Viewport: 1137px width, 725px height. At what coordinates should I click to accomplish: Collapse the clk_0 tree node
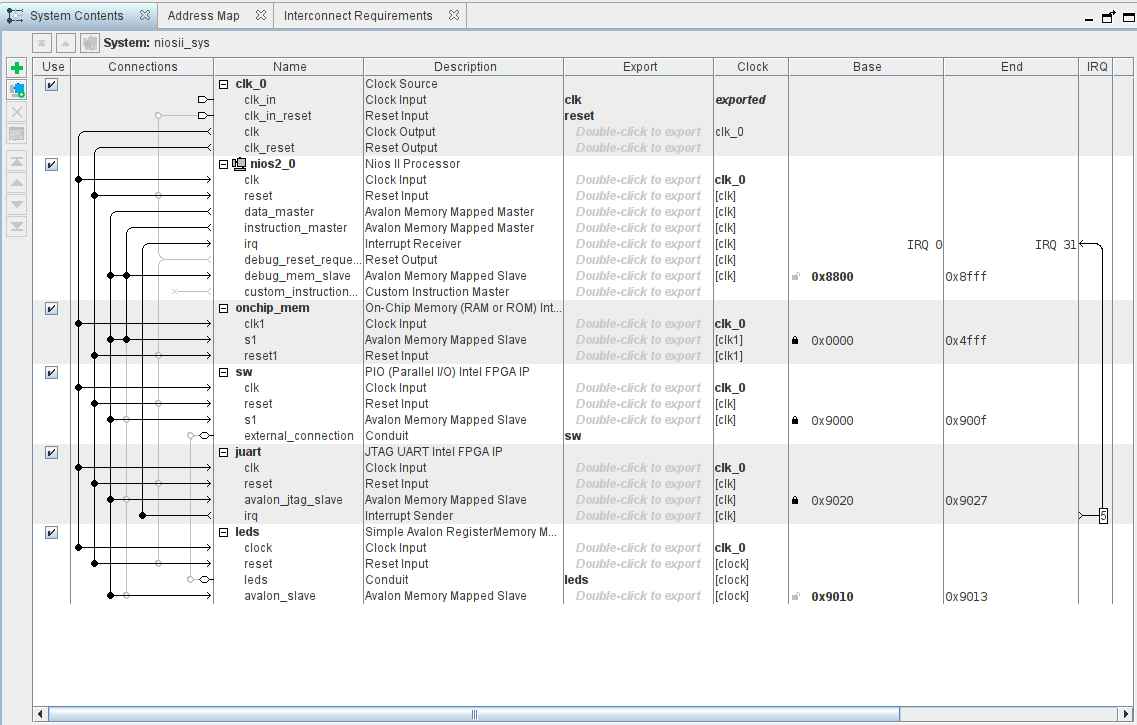click(x=224, y=84)
